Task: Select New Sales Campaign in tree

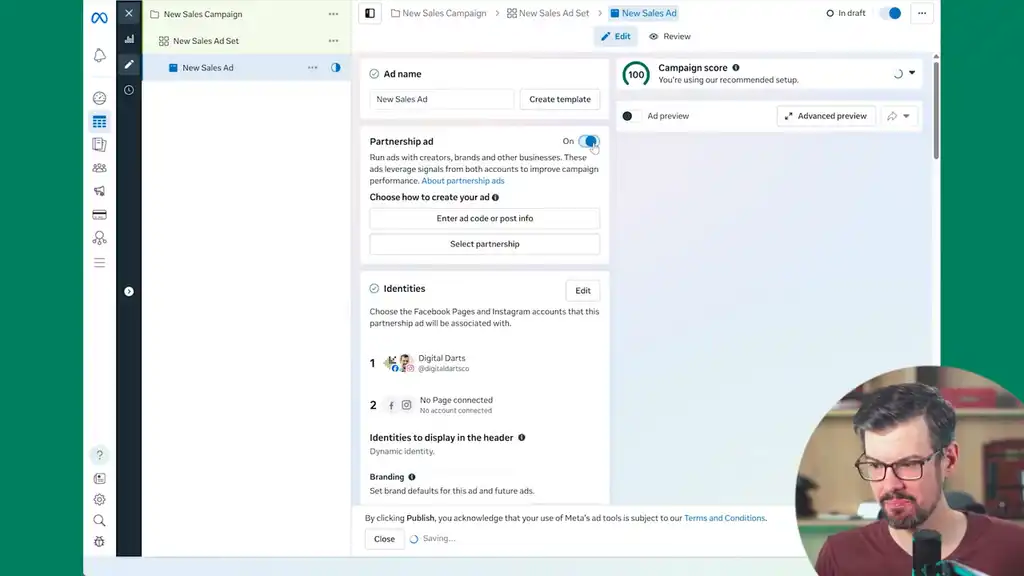Action: pos(203,14)
